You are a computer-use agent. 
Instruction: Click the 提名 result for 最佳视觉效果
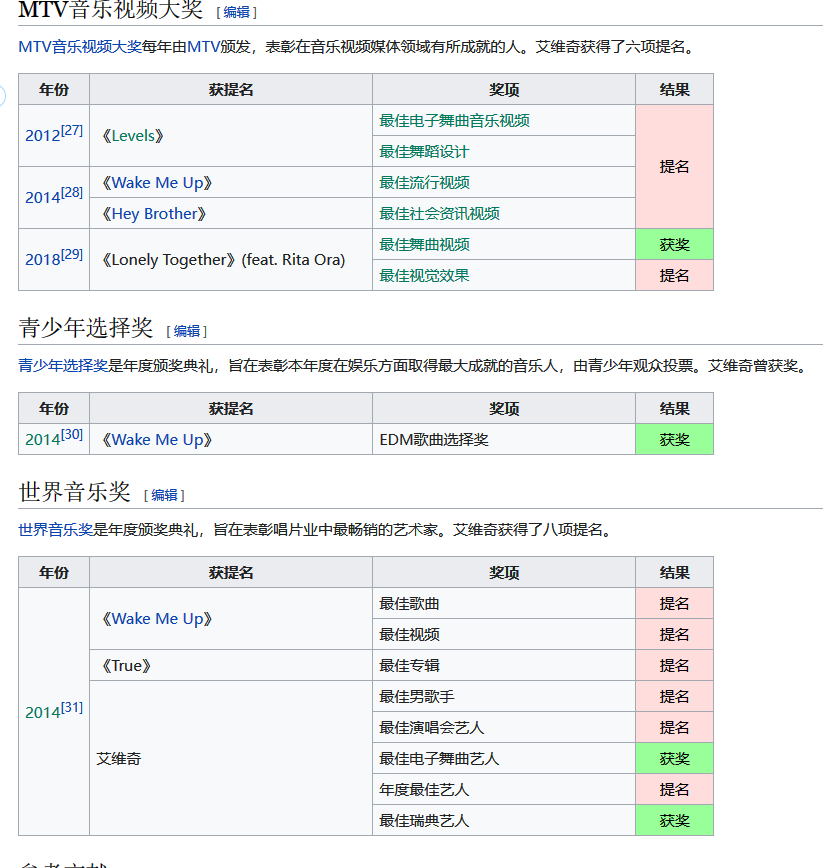pos(674,275)
